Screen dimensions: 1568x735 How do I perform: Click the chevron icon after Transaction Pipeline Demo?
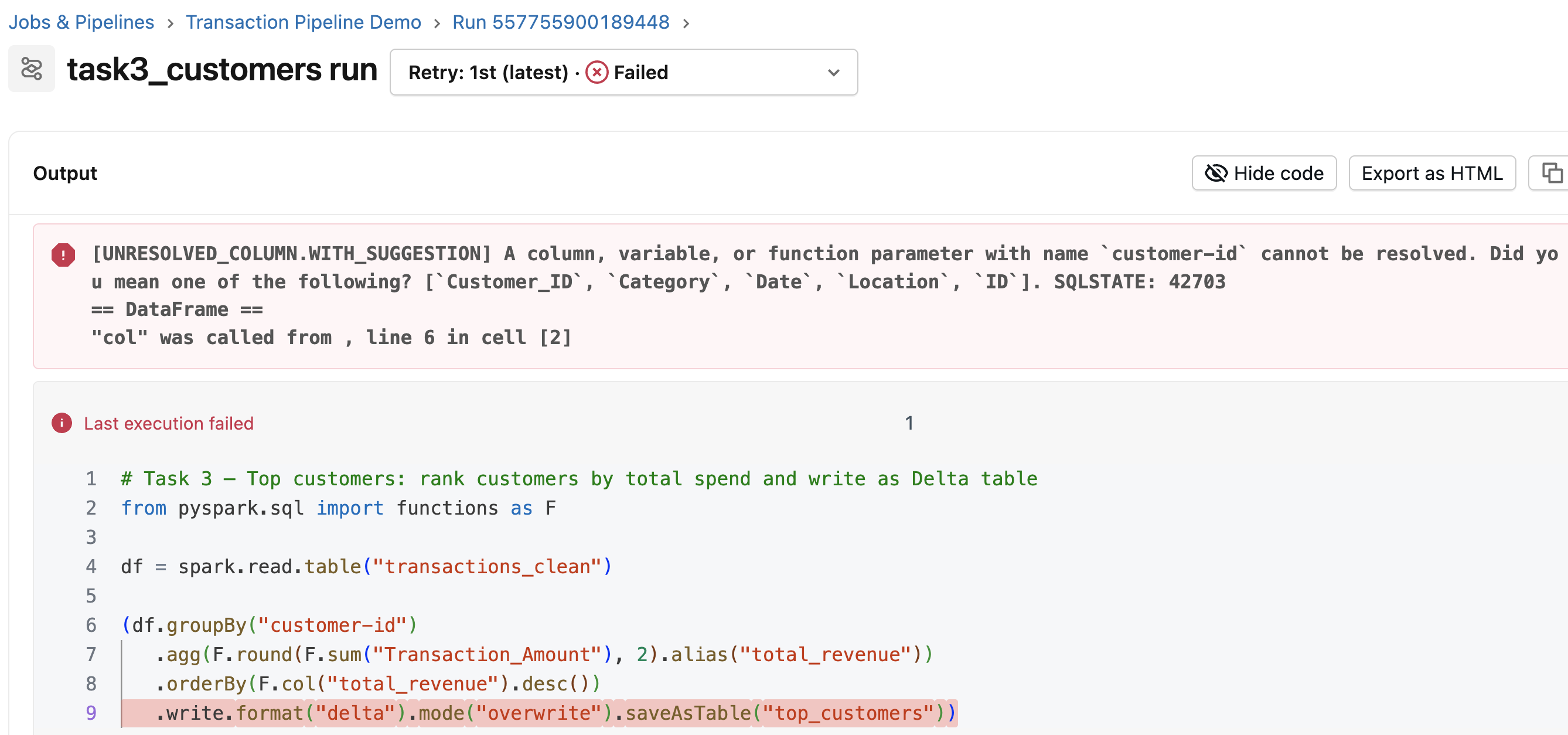coord(437,22)
